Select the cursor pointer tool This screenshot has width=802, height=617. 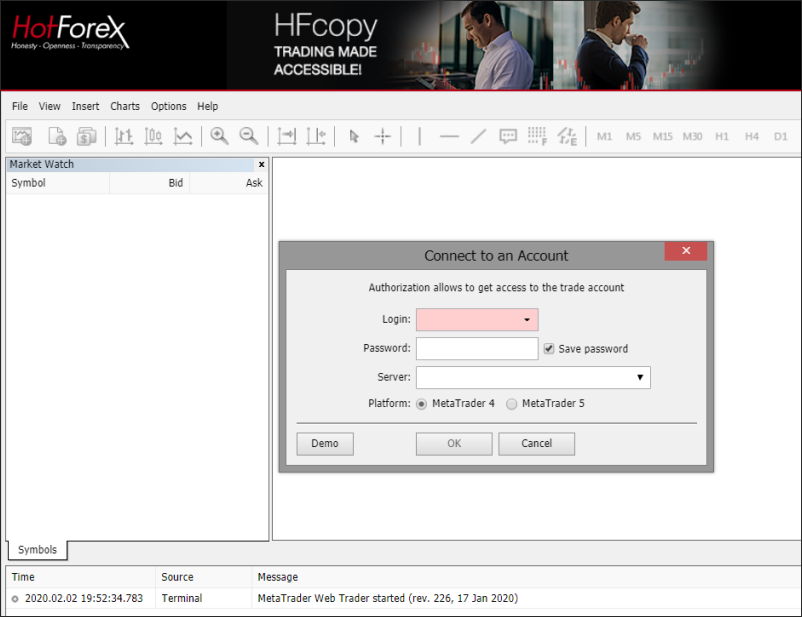click(354, 136)
